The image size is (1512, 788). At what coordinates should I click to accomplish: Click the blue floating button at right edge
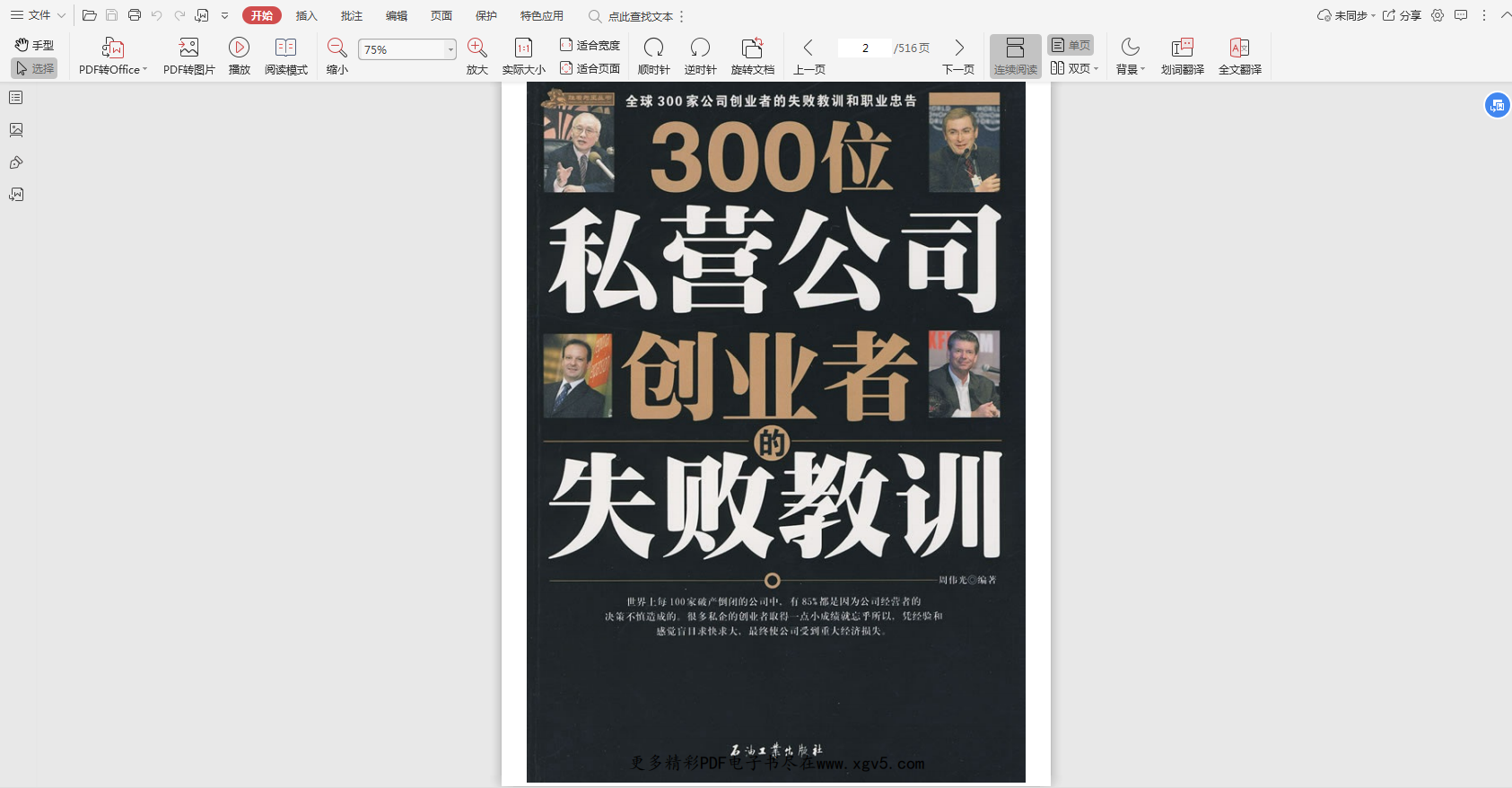click(1497, 105)
